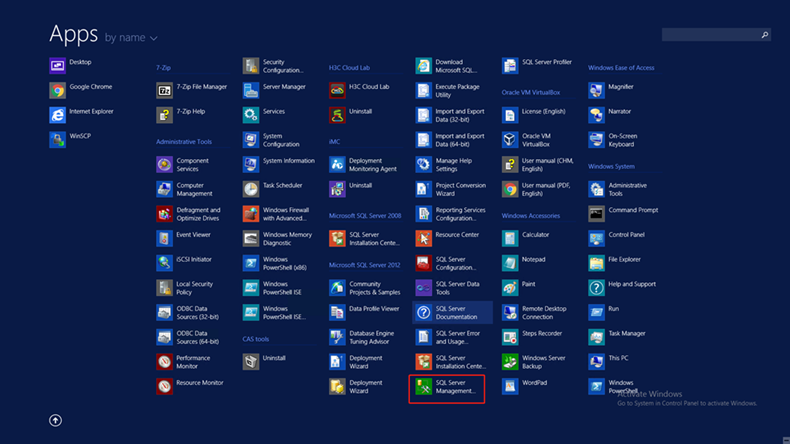
Task: Open Resource Center
Action: [449, 238]
